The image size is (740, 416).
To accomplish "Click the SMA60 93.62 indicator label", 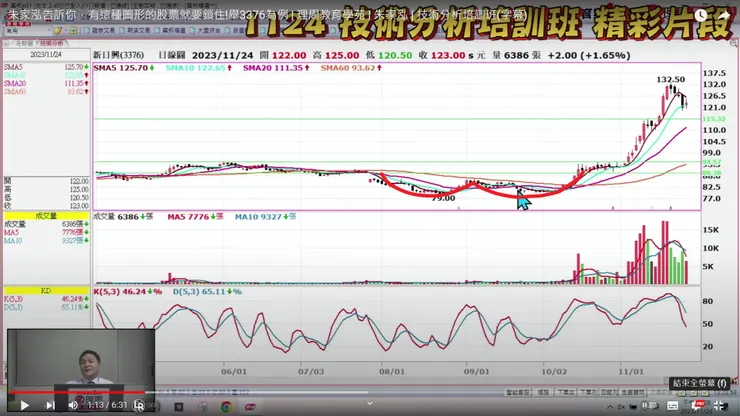I will click(x=351, y=68).
